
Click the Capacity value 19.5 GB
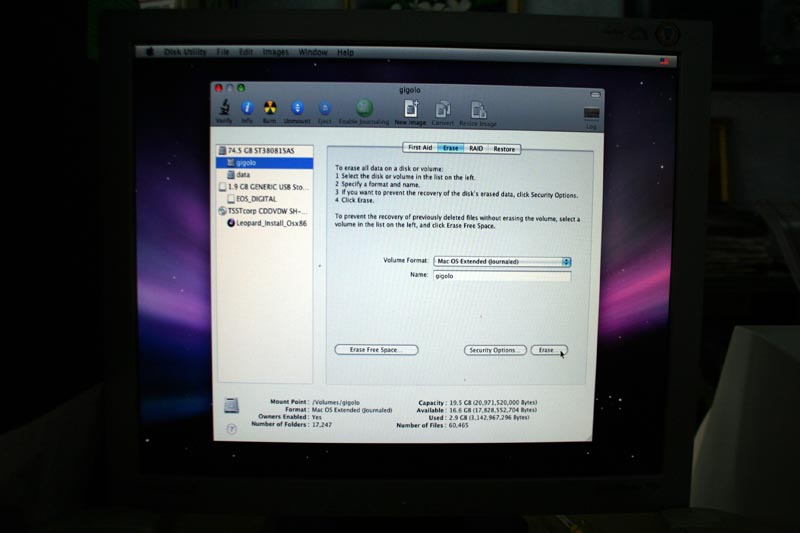pyautogui.click(x=493, y=403)
